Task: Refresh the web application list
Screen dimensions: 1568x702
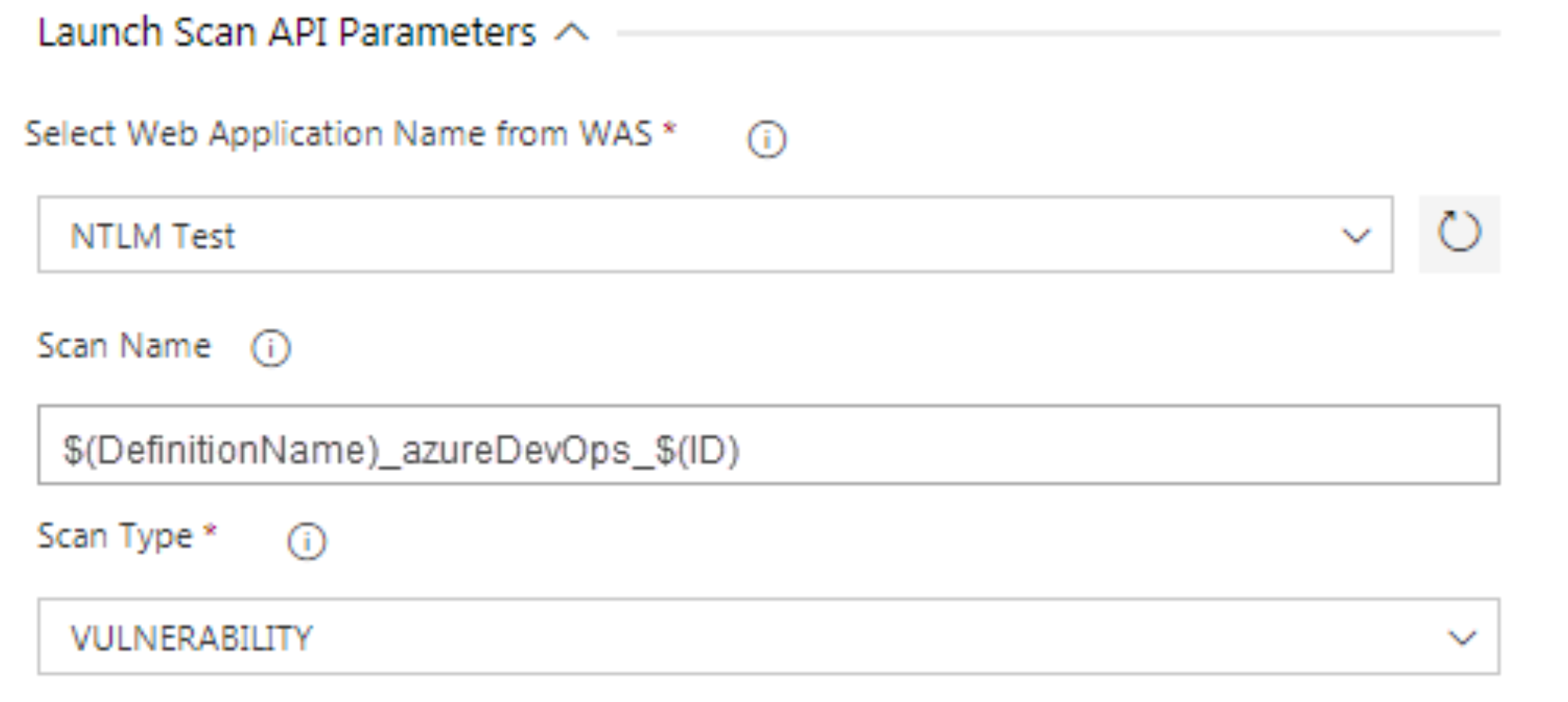Action: click(x=1459, y=233)
